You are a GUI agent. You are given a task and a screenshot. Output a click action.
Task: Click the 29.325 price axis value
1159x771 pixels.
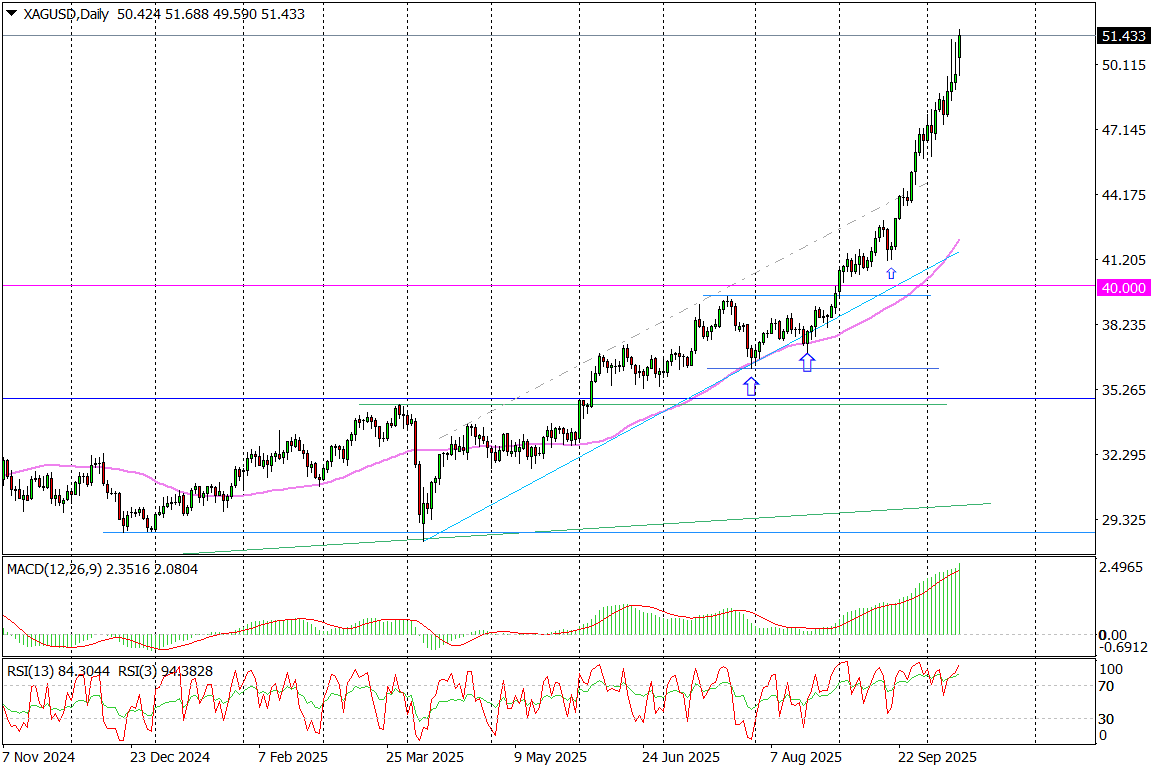(1122, 520)
